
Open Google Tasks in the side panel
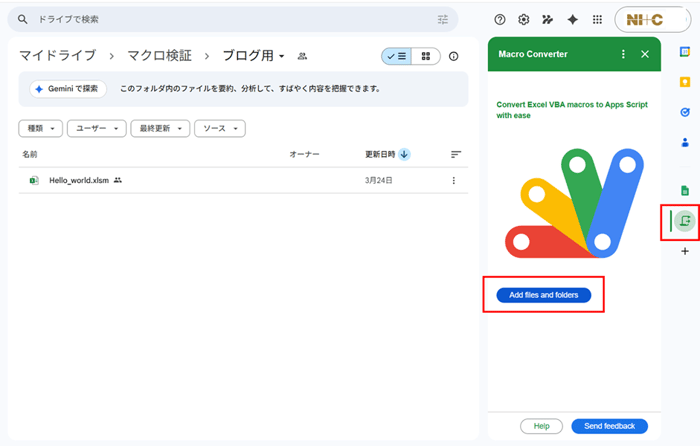pos(685,112)
